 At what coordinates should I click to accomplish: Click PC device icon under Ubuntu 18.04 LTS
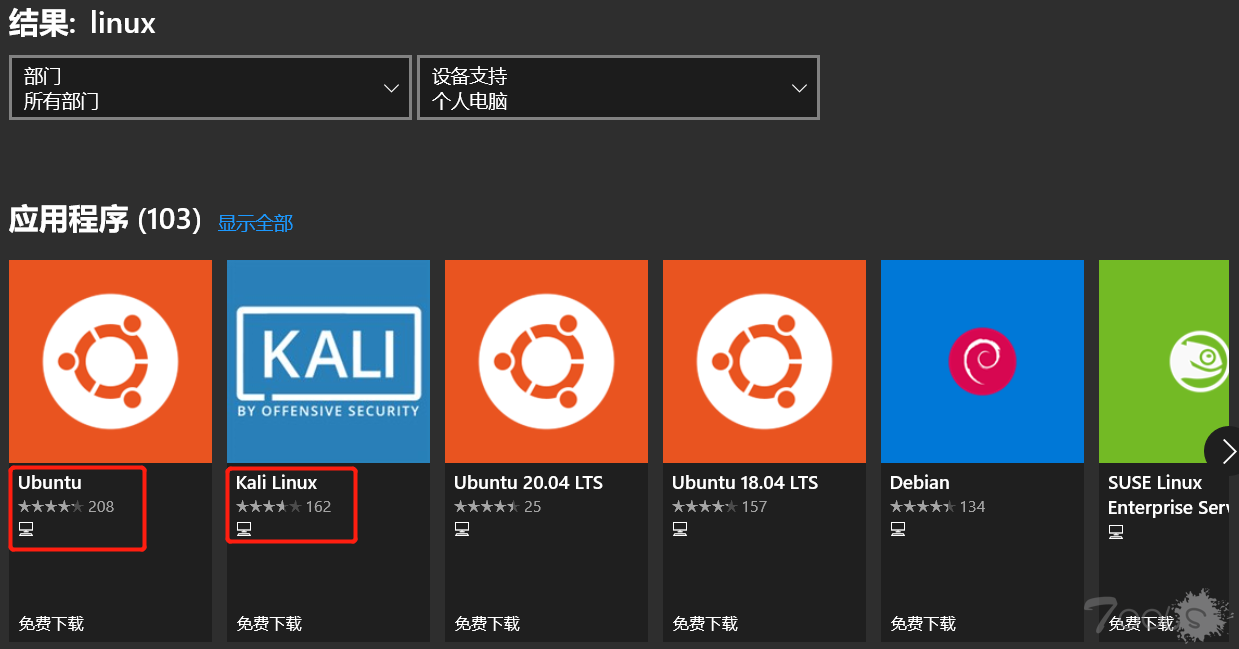coord(680,529)
